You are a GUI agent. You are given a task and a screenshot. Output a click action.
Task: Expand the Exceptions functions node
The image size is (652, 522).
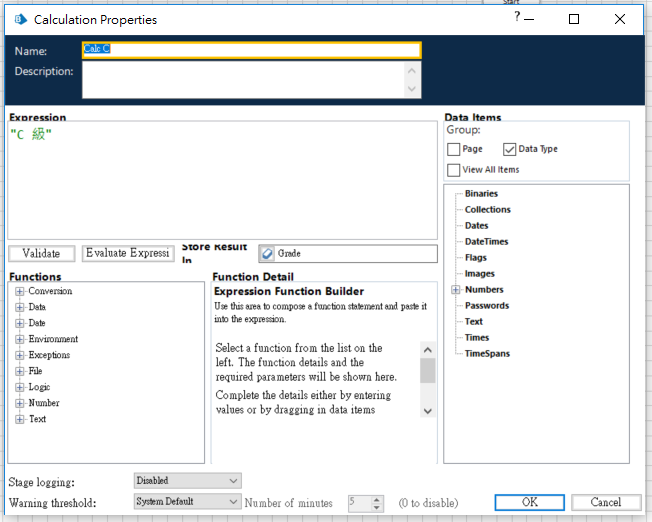(x=20, y=355)
